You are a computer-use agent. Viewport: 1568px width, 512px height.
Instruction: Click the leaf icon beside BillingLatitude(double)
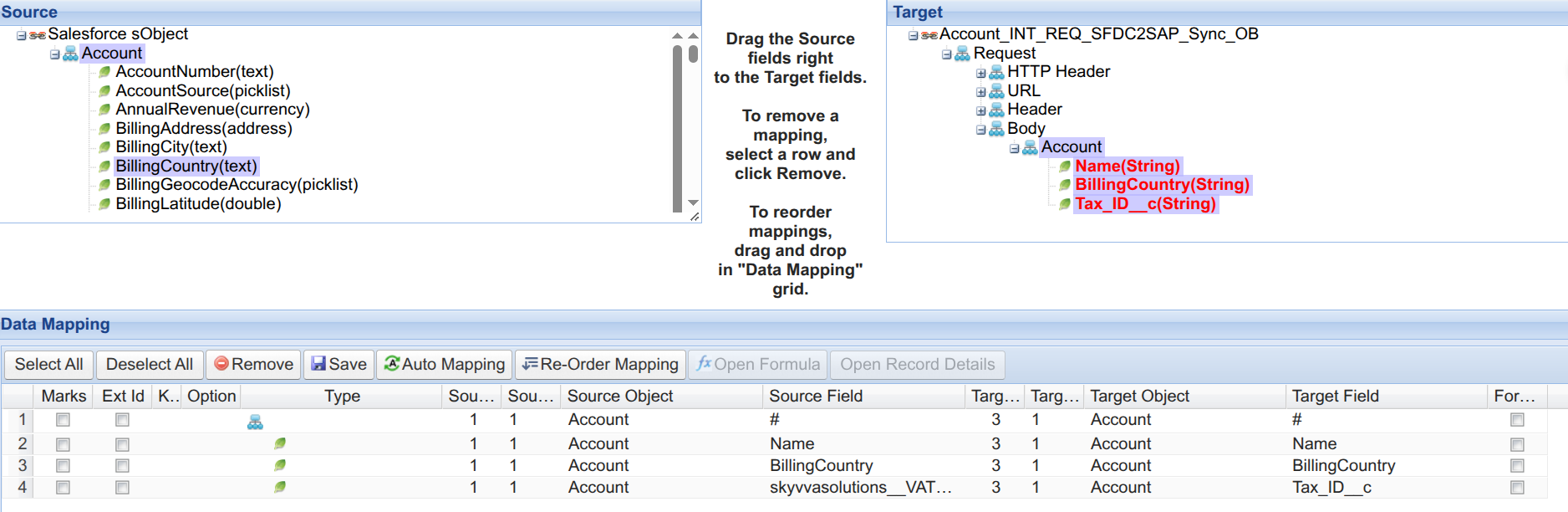click(x=104, y=204)
